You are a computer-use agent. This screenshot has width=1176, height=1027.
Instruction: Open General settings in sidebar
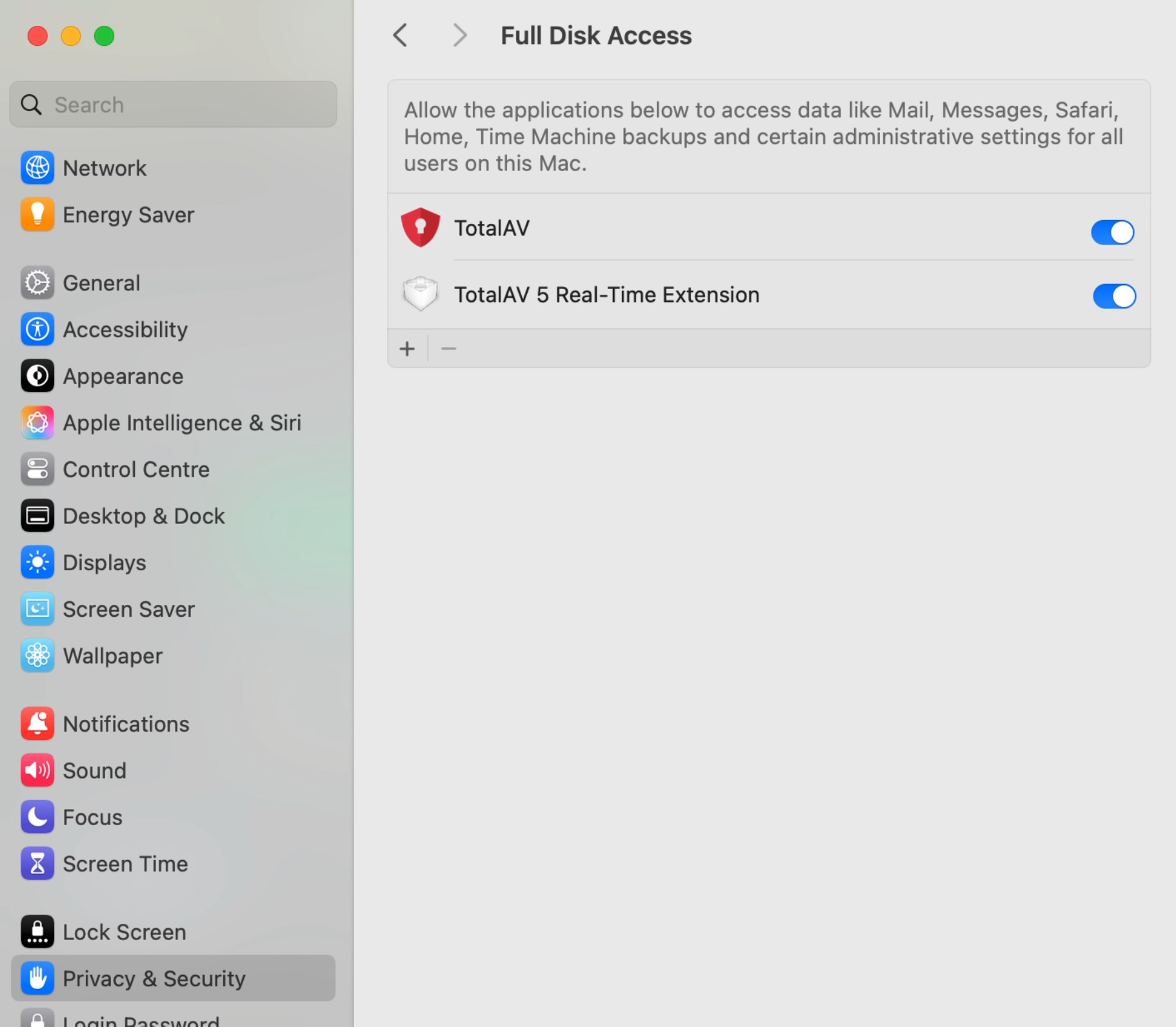pos(101,283)
